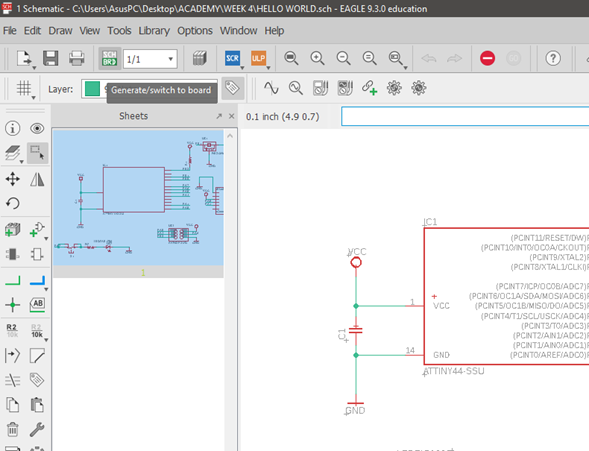This screenshot has width=589, height=451.
Task: Select the Add gate Invoke tool
Action: [37, 230]
